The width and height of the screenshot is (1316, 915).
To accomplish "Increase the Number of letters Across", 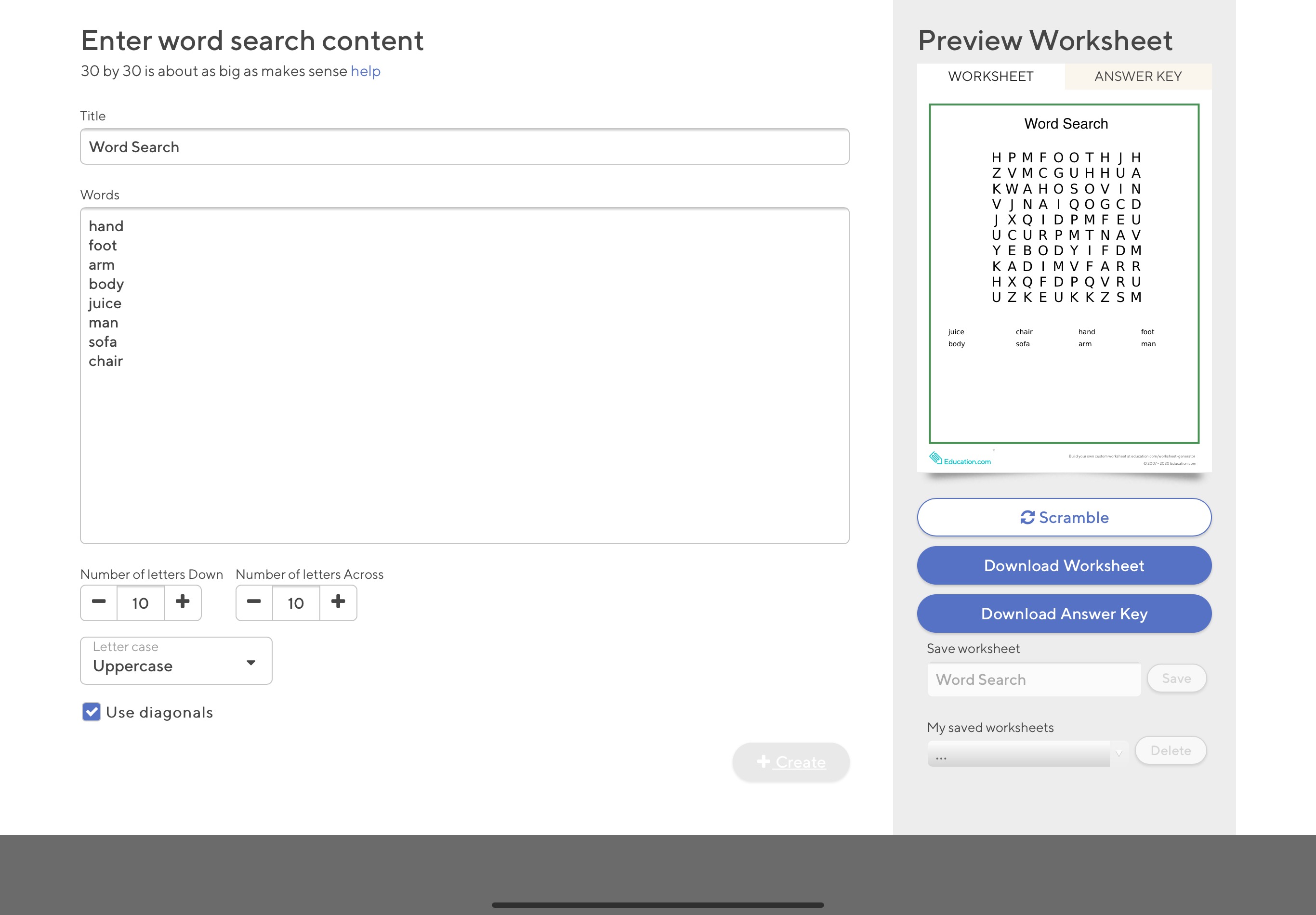I will tap(338, 602).
